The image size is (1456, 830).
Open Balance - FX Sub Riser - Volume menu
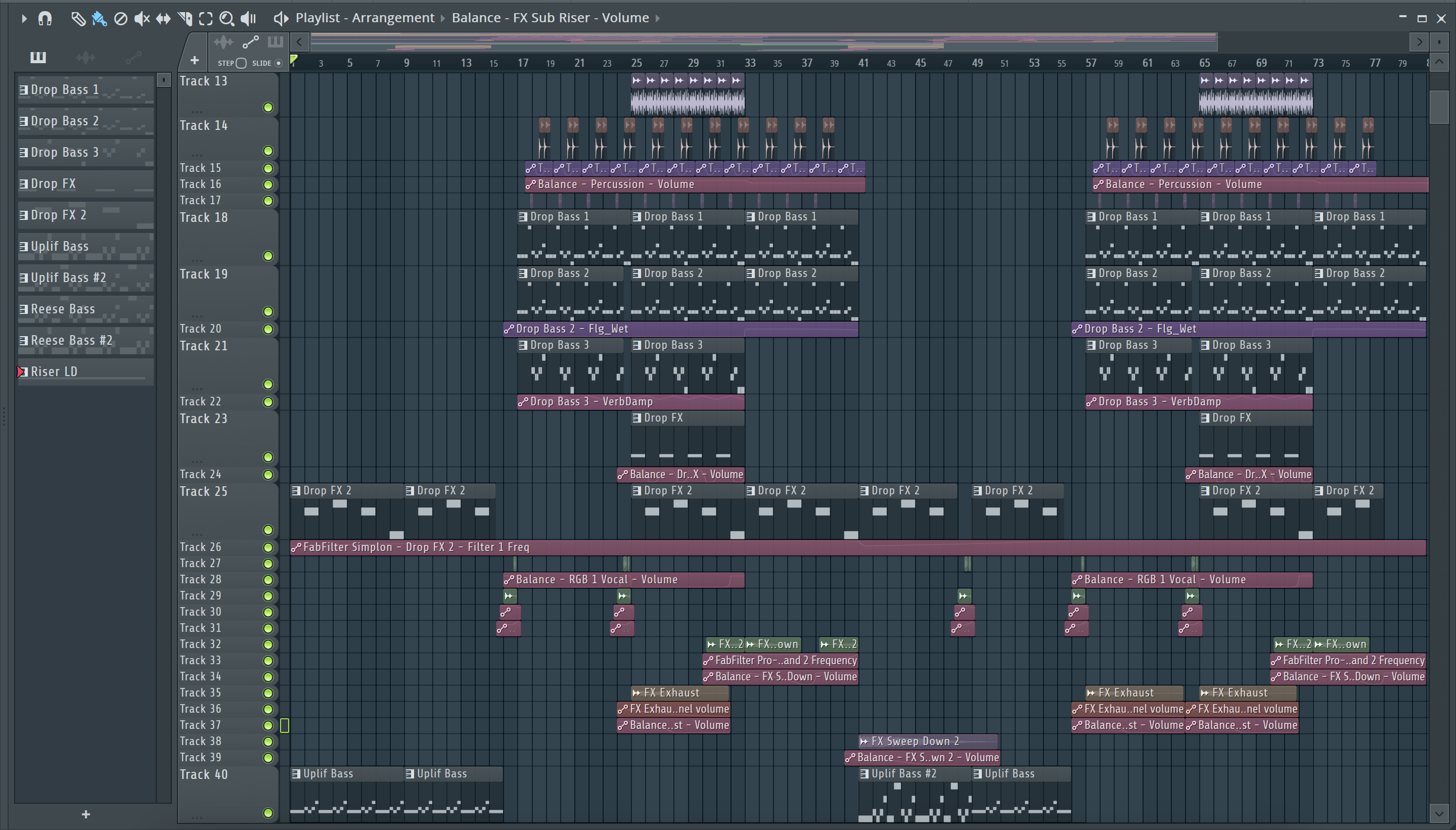click(550, 18)
